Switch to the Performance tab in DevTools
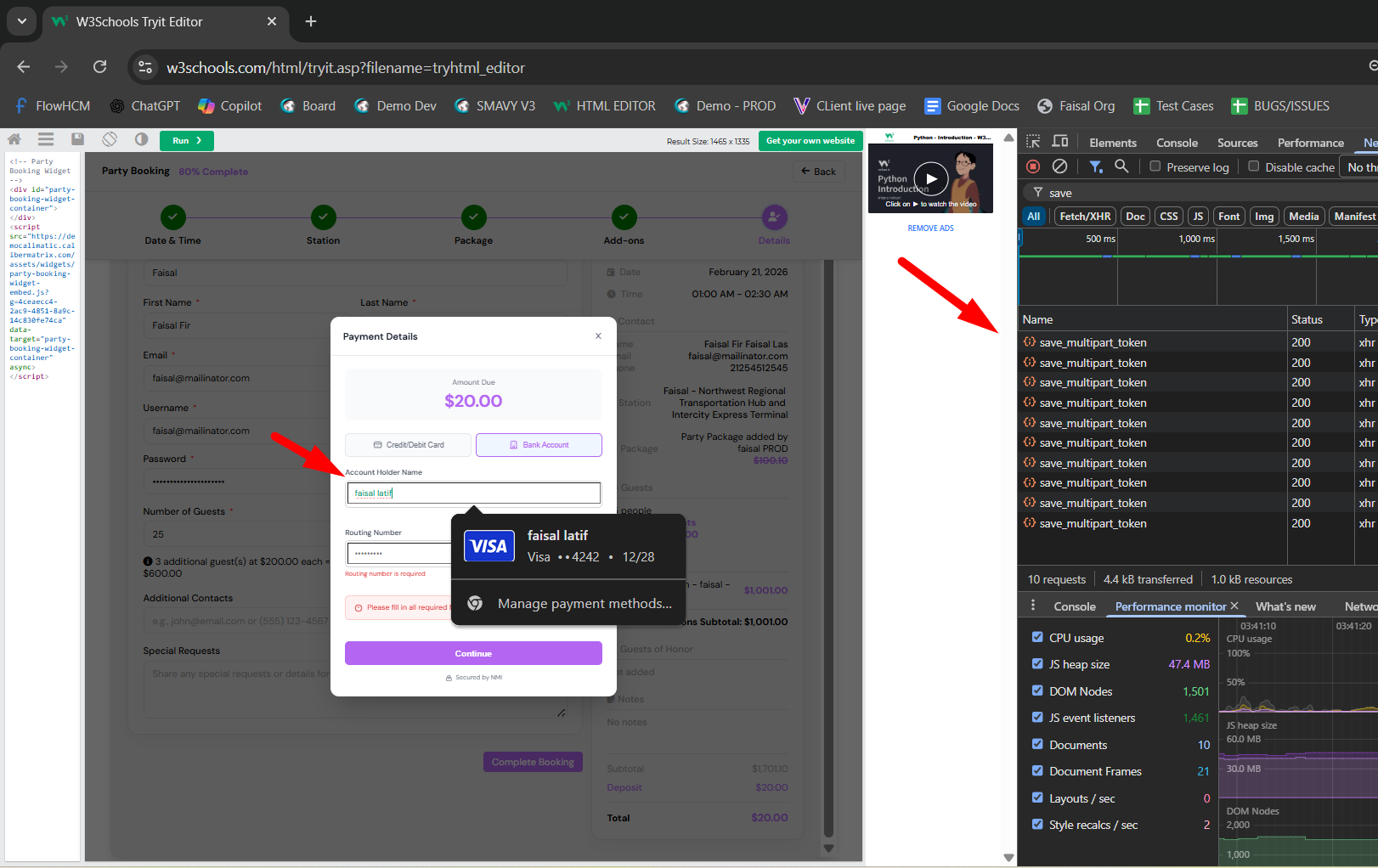The height and width of the screenshot is (868, 1378). coord(1310,143)
